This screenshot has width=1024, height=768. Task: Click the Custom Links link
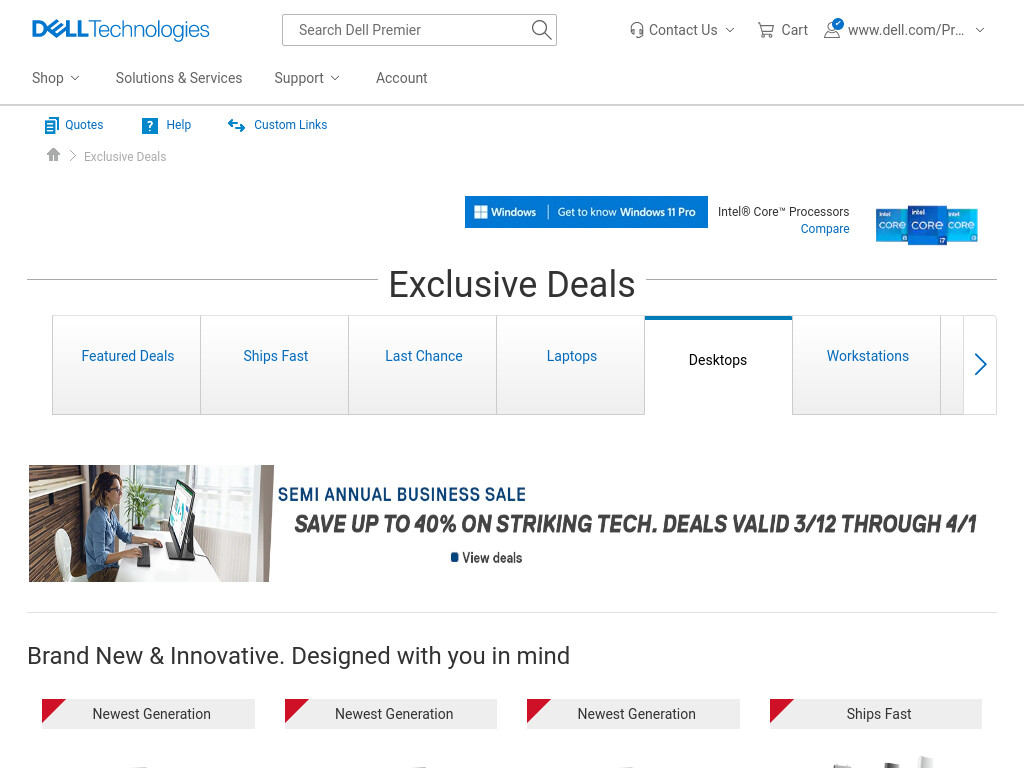pyautogui.click(x=291, y=125)
